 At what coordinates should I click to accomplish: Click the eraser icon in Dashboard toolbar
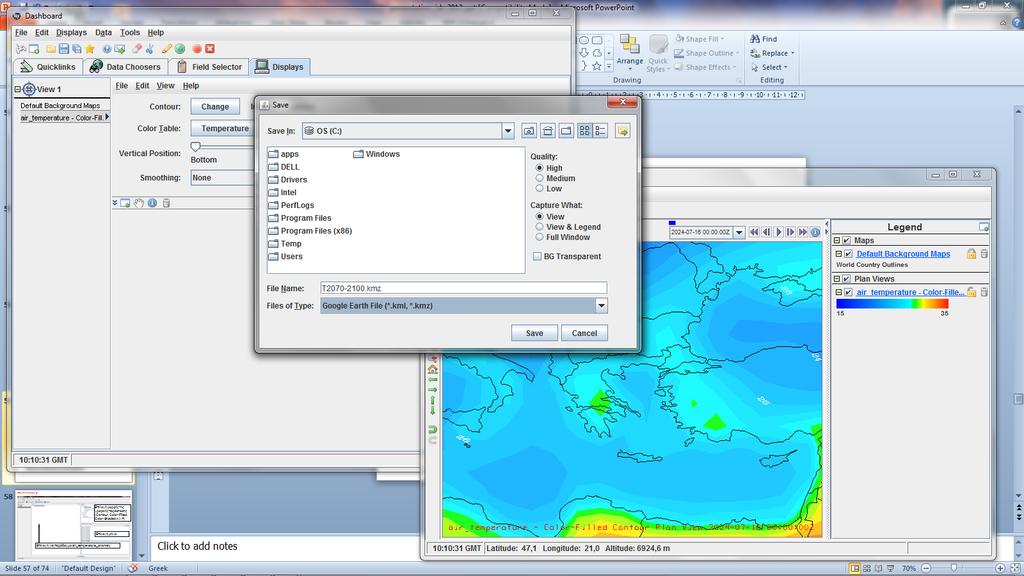click(x=136, y=49)
